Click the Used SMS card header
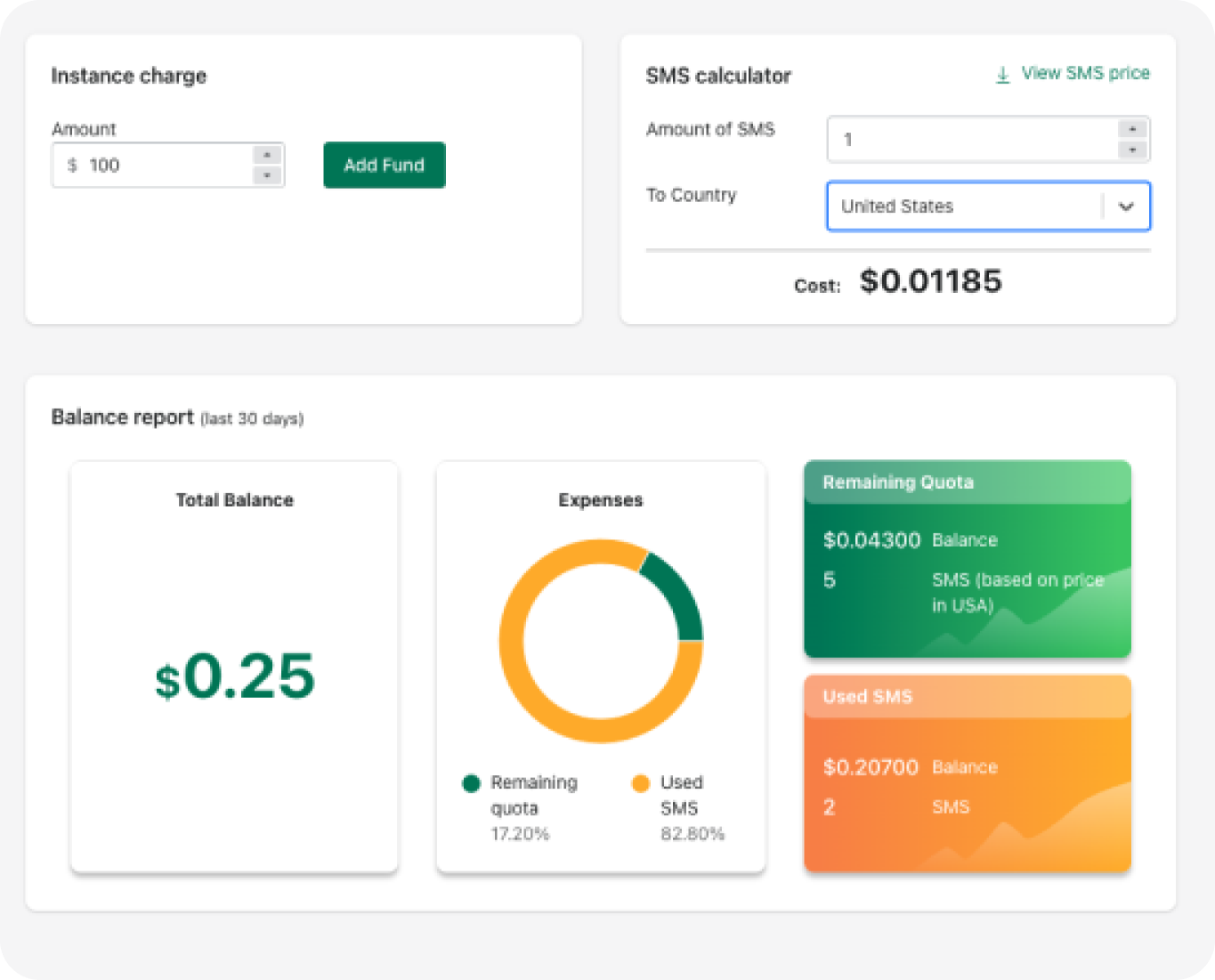The height and width of the screenshot is (980, 1215). 968,697
